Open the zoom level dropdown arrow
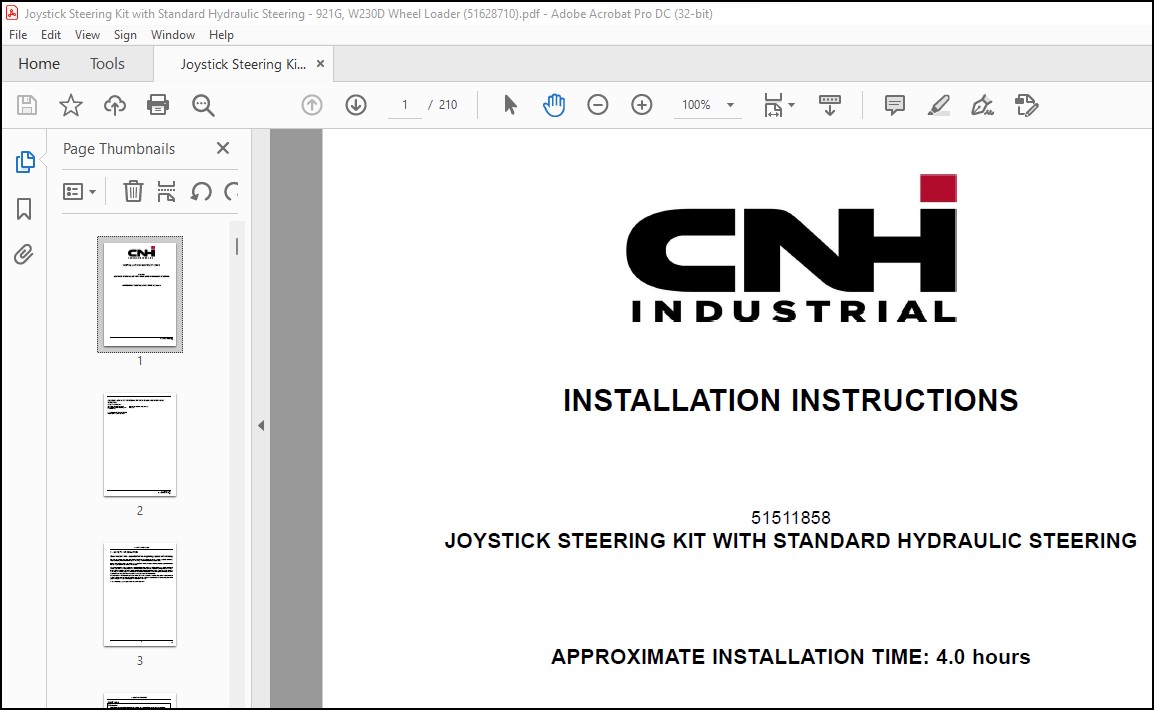 730,105
